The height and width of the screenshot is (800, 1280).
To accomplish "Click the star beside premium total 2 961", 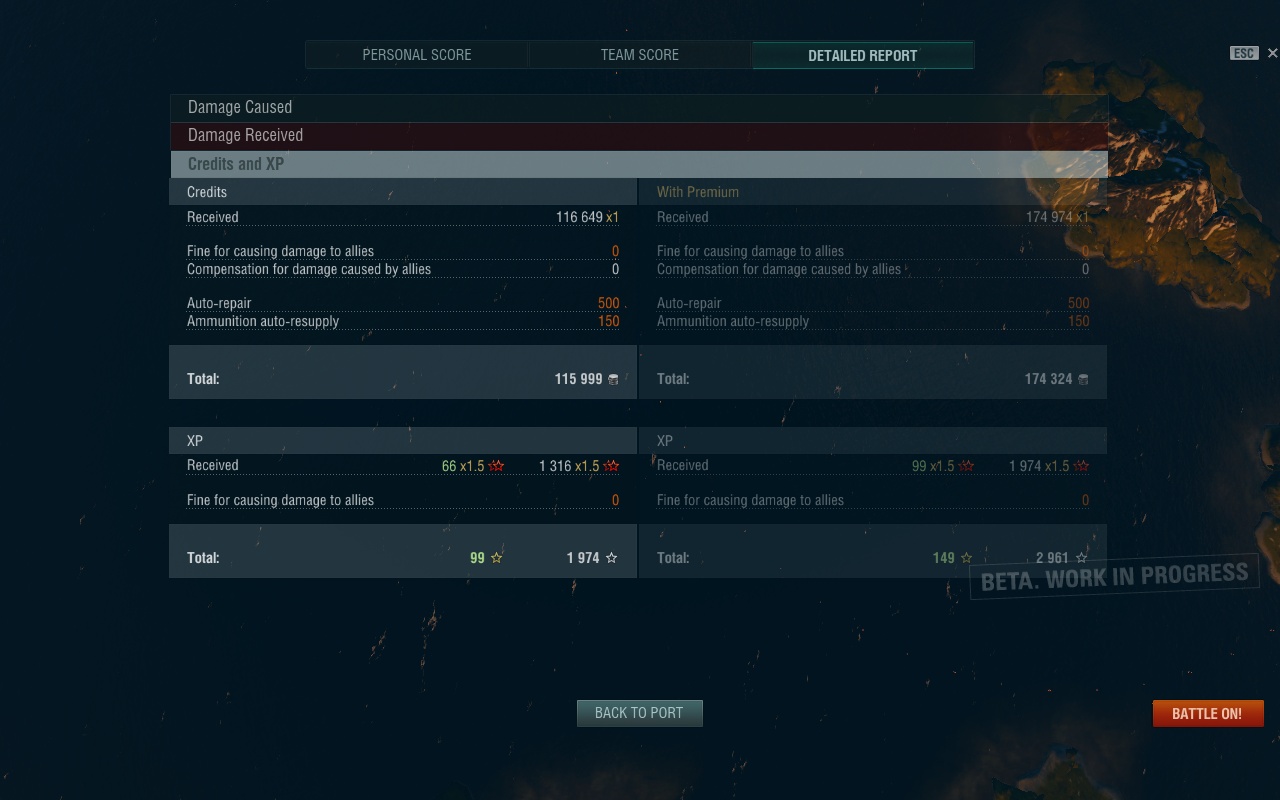I will pyautogui.click(x=1081, y=558).
